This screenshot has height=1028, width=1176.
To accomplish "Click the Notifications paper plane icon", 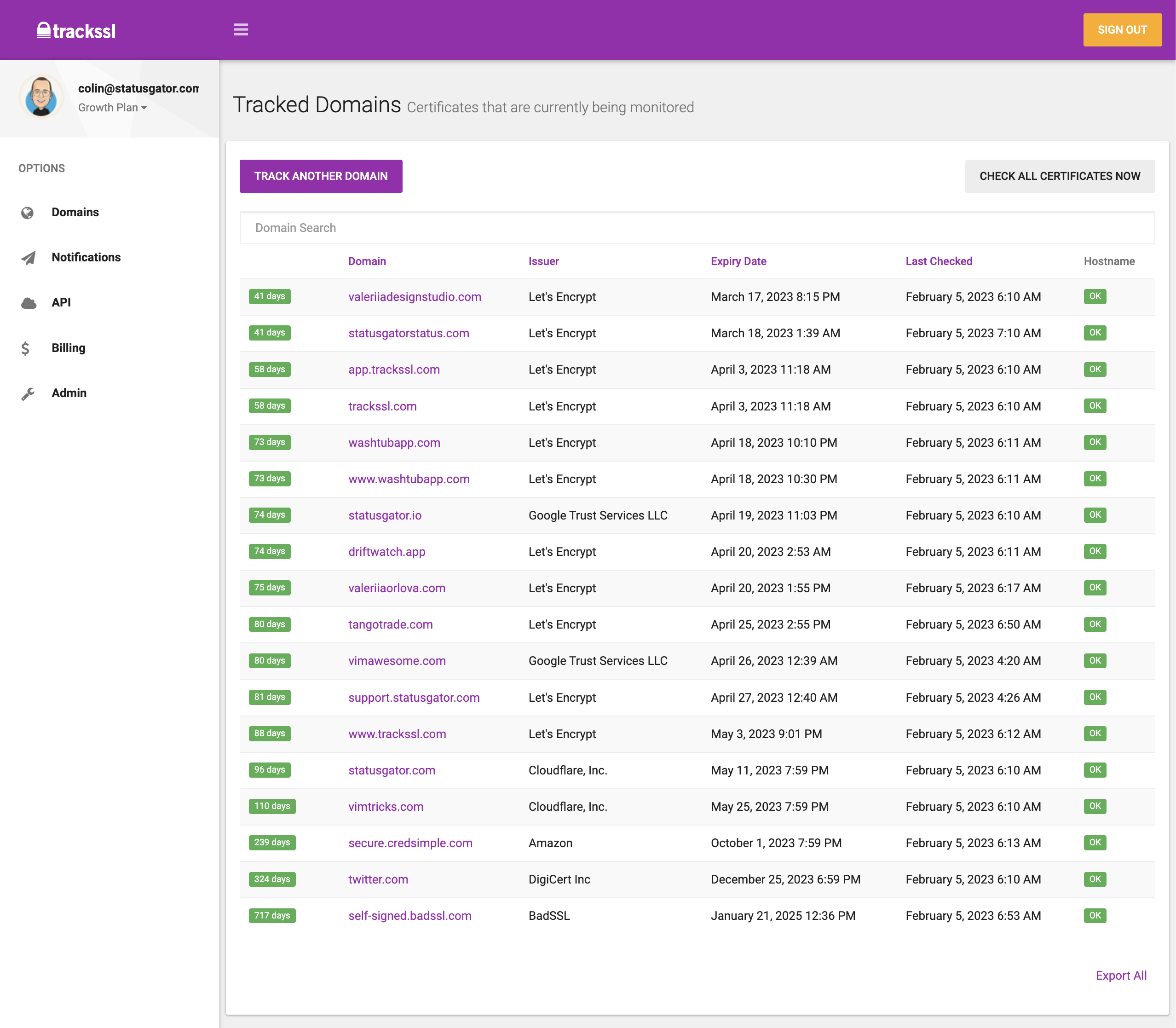I will (x=28, y=258).
